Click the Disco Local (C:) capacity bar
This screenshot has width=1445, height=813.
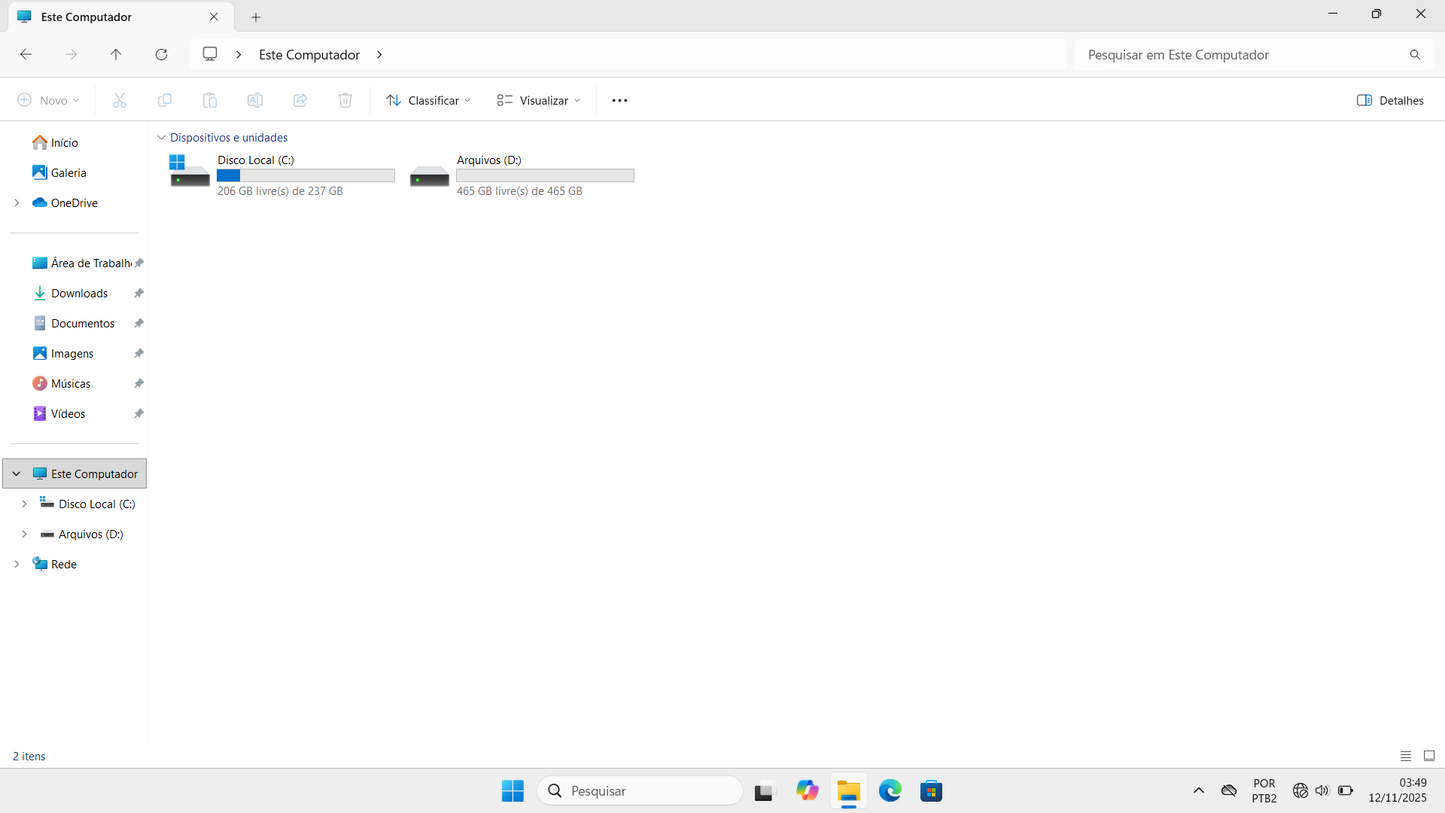coord(305,175)
